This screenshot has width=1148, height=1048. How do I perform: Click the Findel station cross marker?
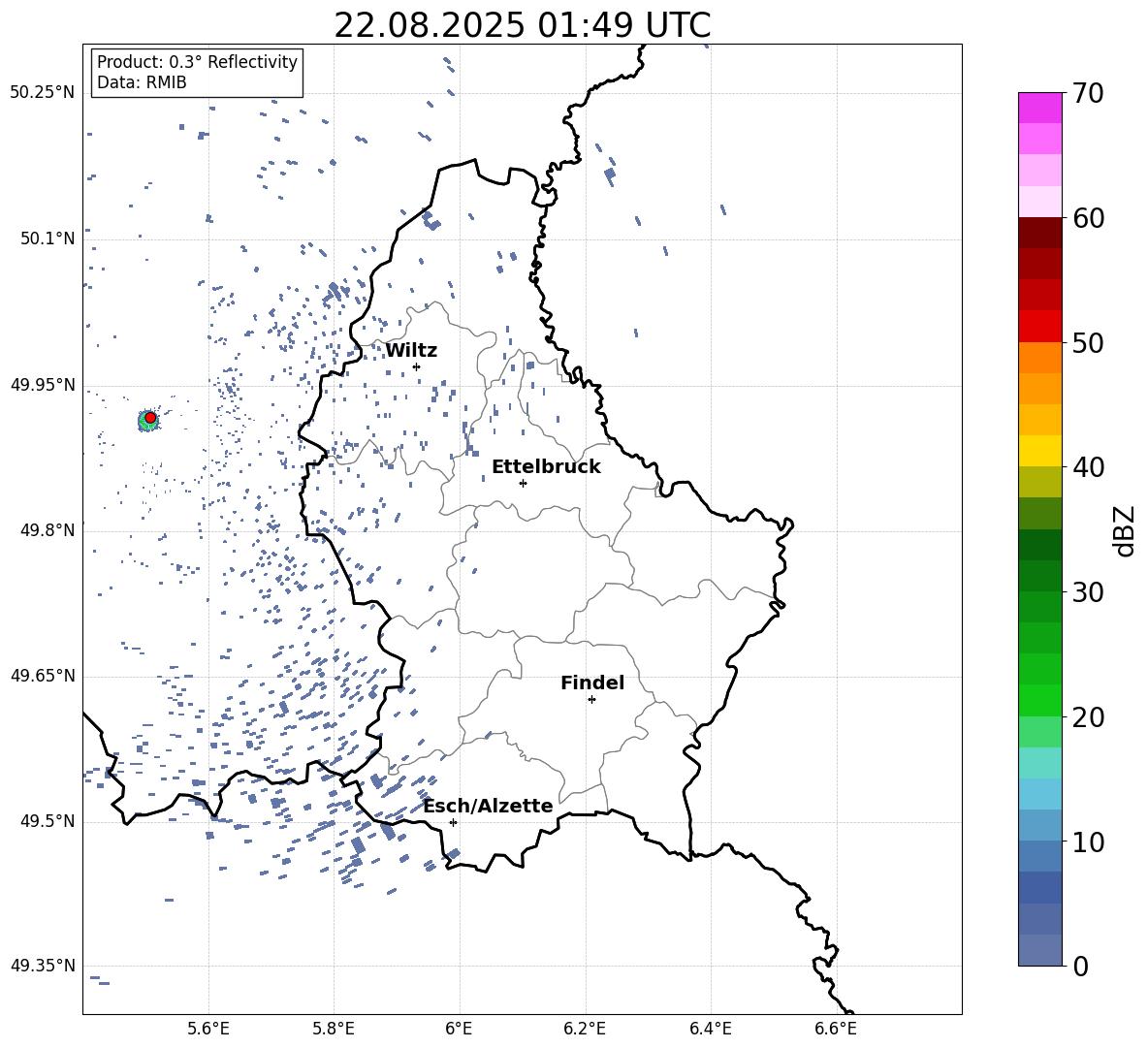click(591, 699)
